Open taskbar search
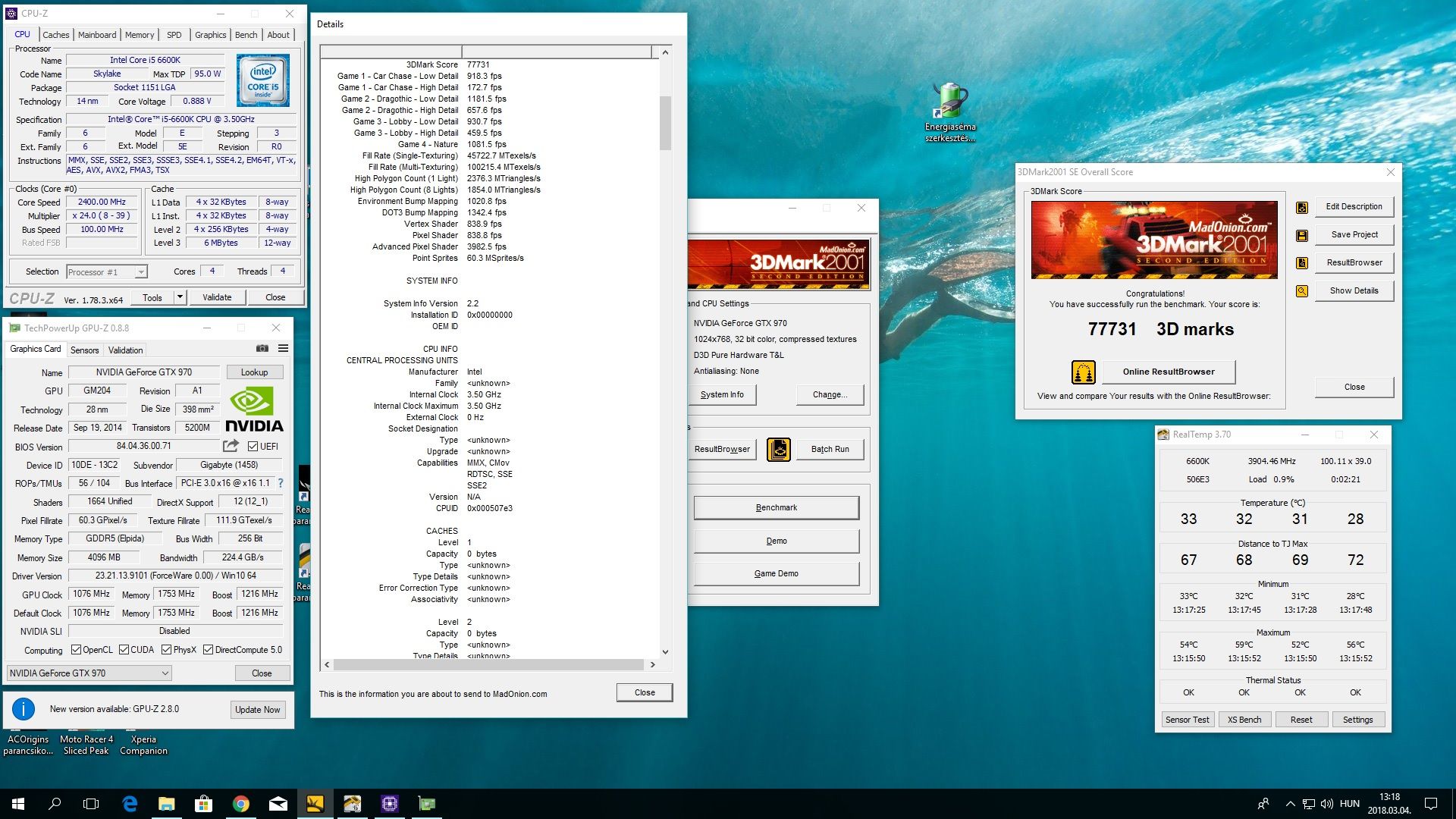1456x819 pixels. [55, 804]
